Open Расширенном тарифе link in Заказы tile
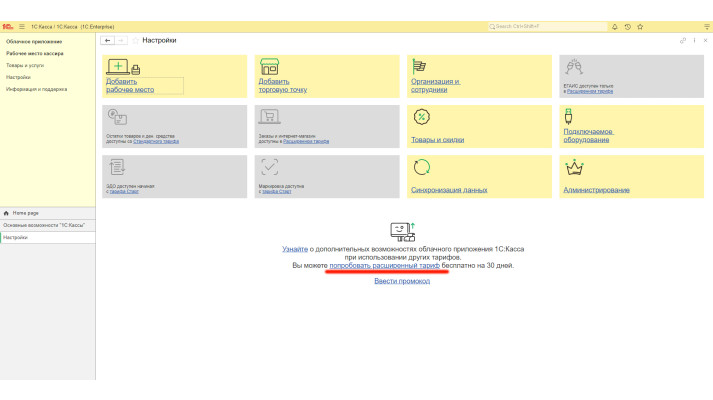Image resolution: width=713 pixels, height=400 pixels. [306, 141]
